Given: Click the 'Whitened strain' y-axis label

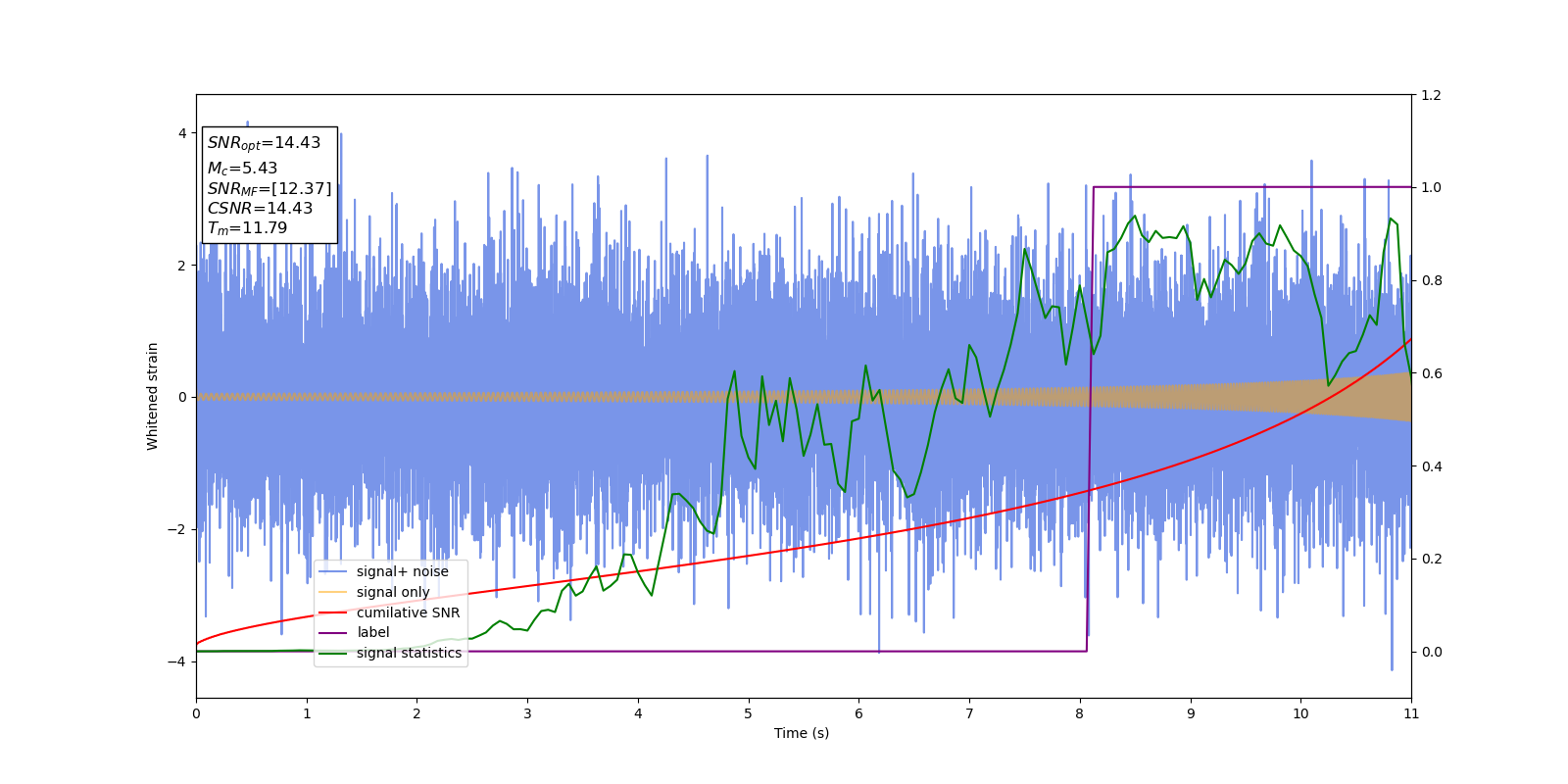Looking at the screenshot, I should (x=153, y=396).
